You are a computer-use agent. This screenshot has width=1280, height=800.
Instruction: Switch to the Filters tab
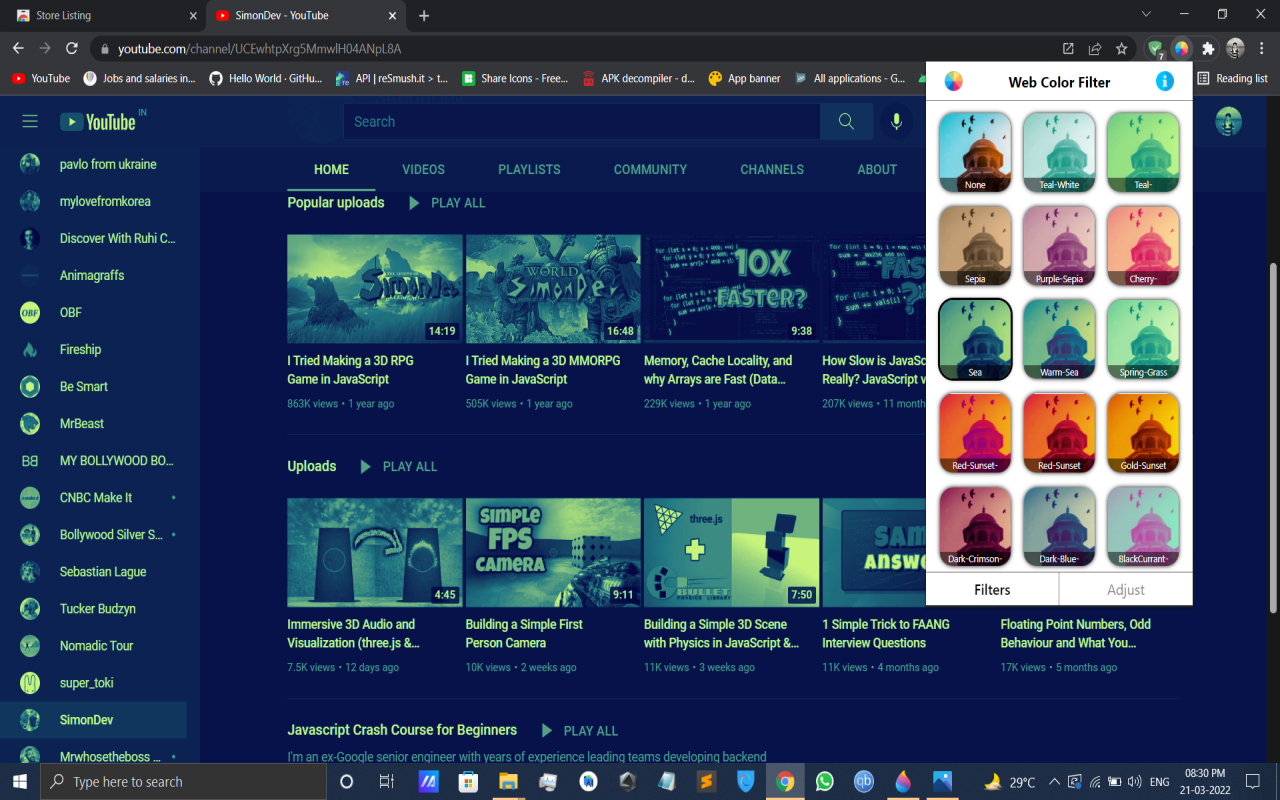992,589
